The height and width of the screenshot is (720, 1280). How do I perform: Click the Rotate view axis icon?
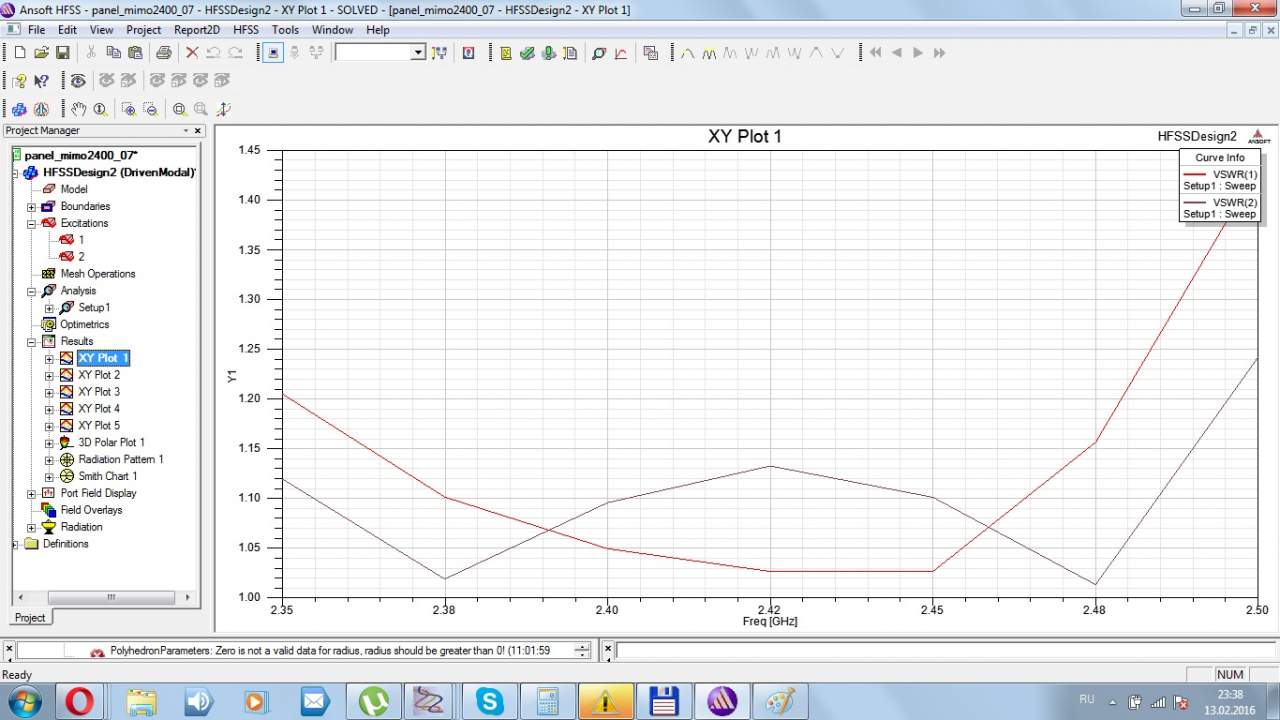223,109
